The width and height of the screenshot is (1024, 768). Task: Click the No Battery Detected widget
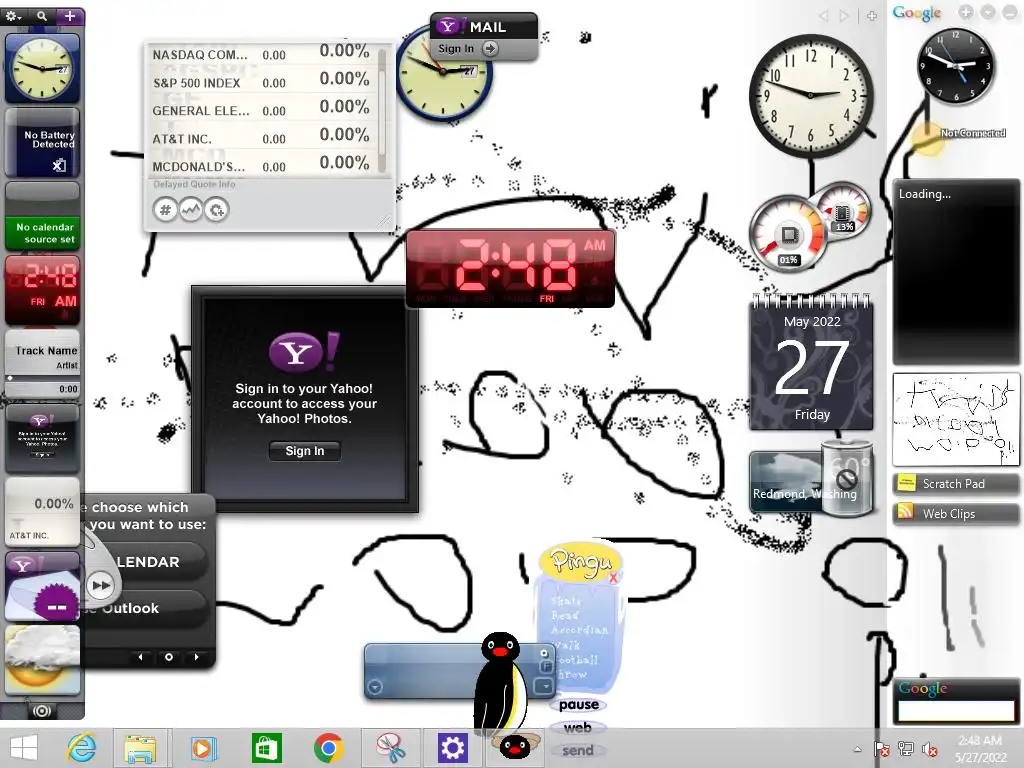pos(42,142)
